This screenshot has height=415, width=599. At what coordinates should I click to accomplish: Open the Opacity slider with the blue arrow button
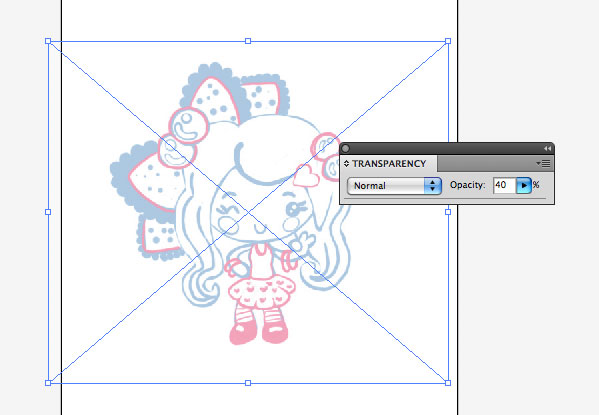pos(524,185)
